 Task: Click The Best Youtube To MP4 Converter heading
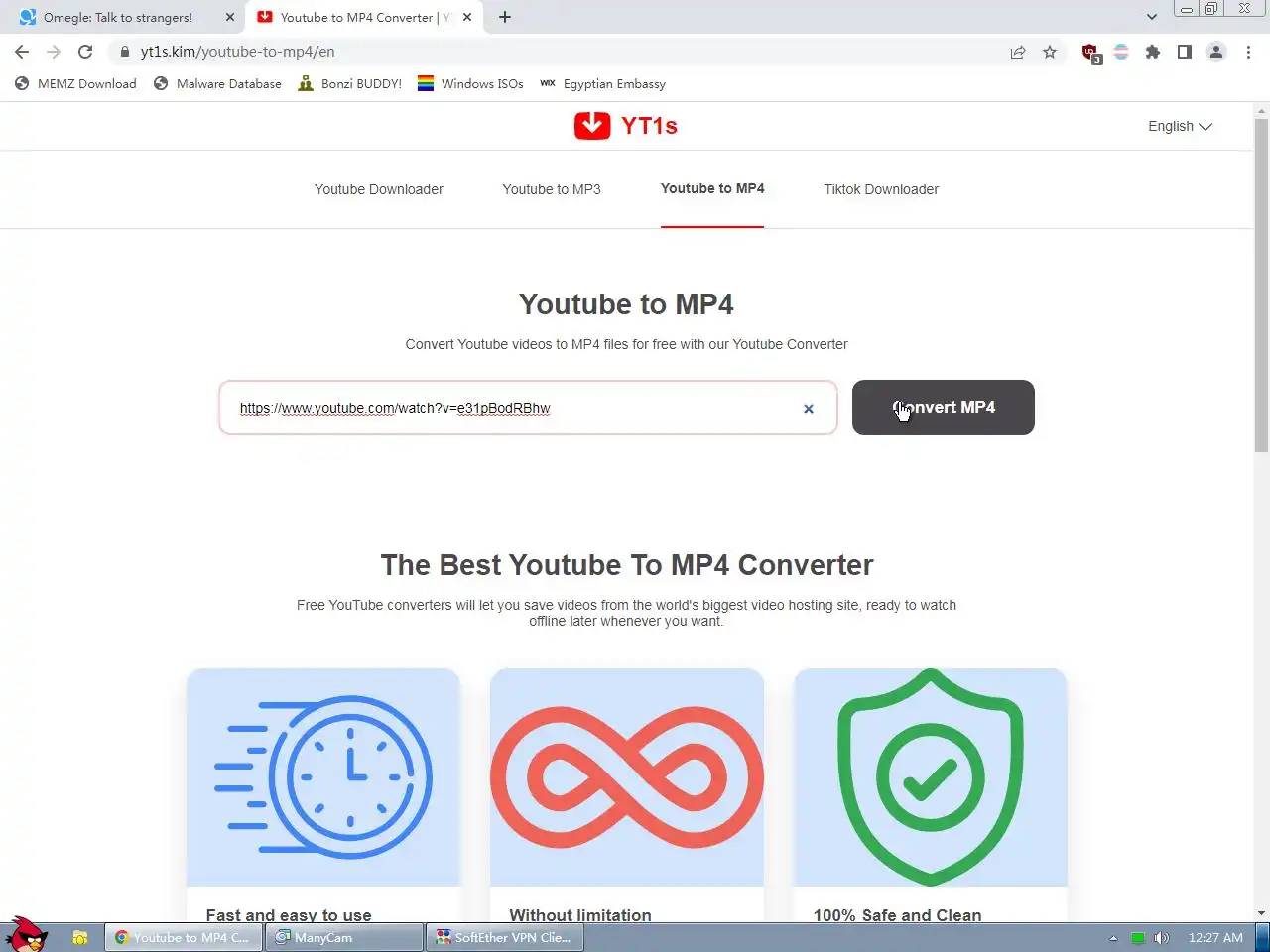(627, 565)
